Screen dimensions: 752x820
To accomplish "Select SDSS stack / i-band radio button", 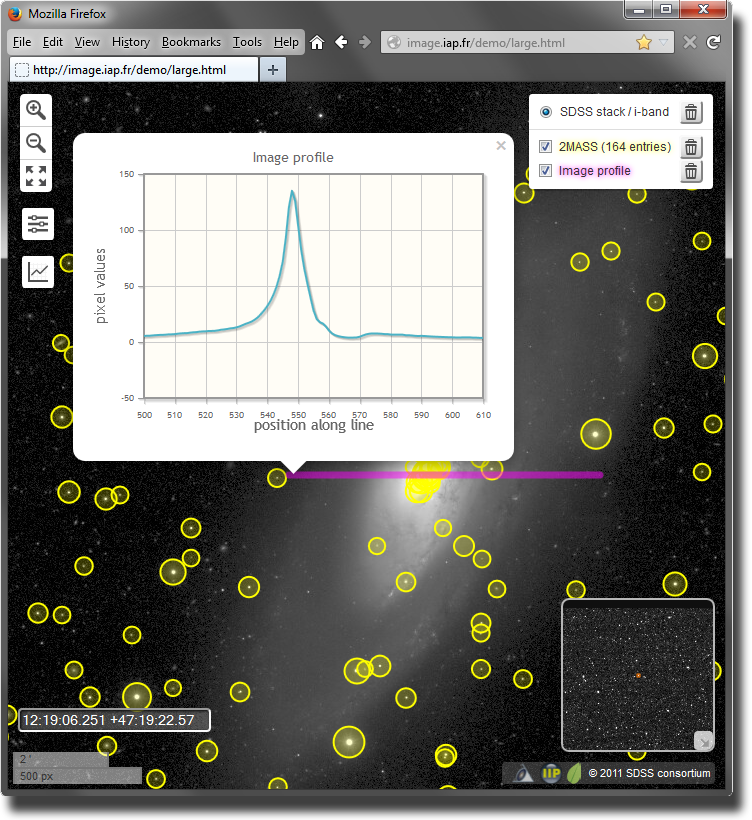I will tap(545, 112).
